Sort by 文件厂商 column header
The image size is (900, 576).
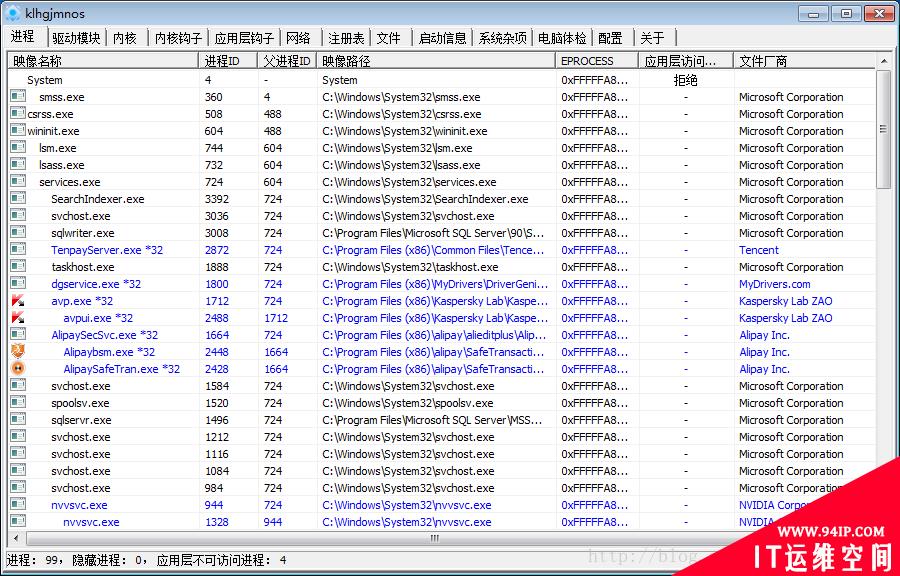point(804,61)
